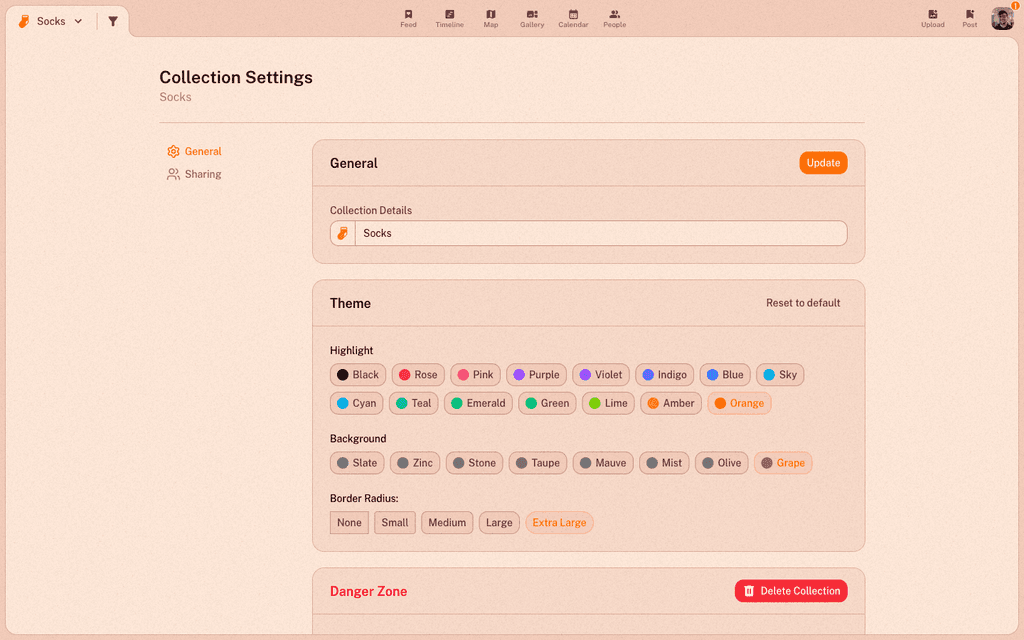Screen dimensions: 1024x640
Task: Select Stone background
Action: click(x=474, y=463)
